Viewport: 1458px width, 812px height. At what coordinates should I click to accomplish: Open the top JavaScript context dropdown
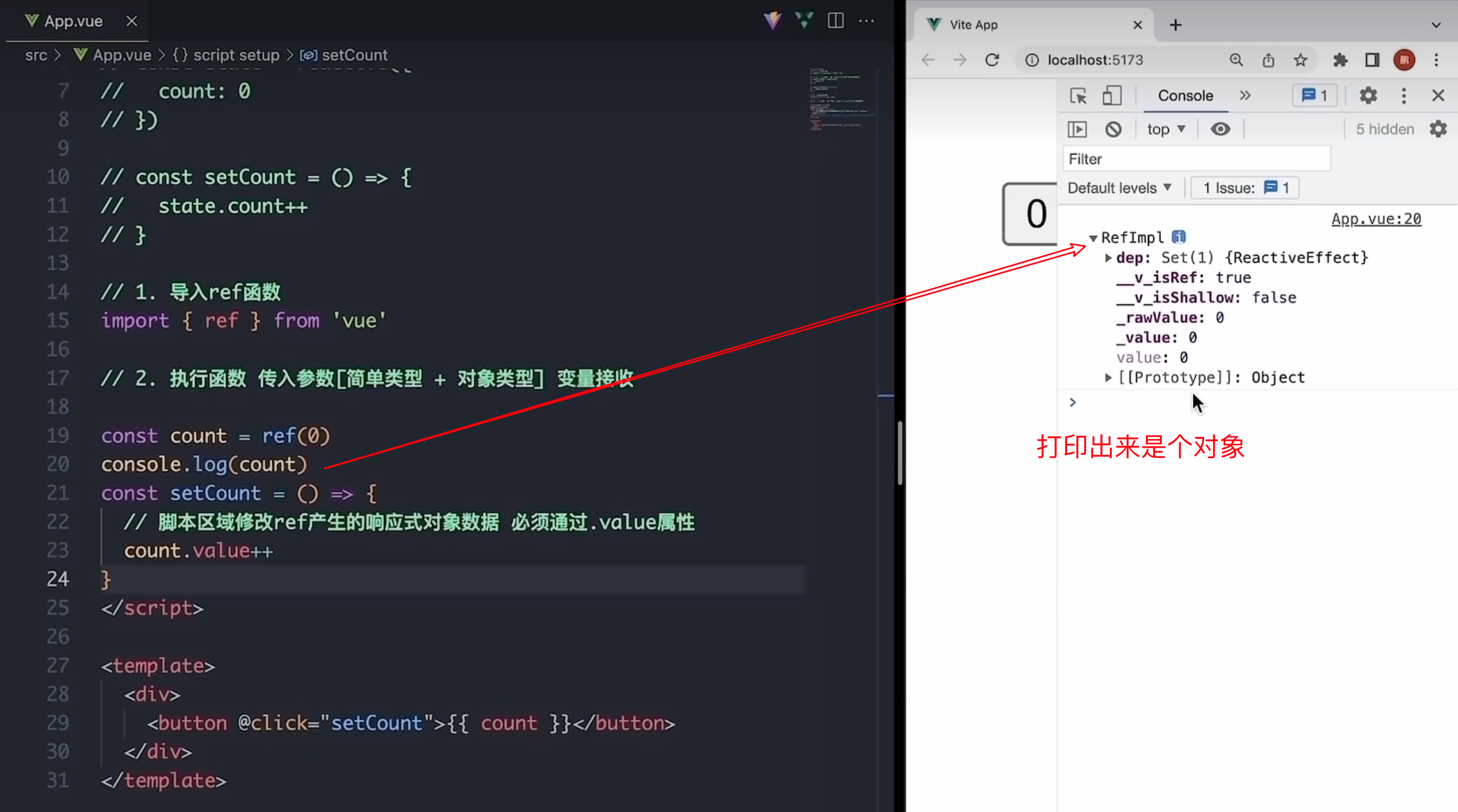1166,129
